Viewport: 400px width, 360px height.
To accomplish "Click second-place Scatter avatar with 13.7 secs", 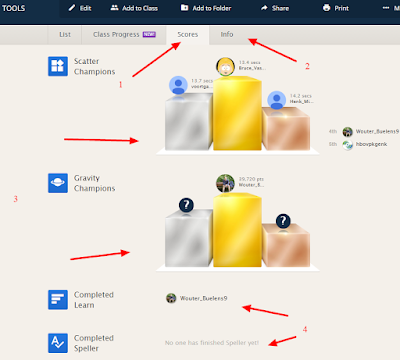I will [x=178, y=85].
